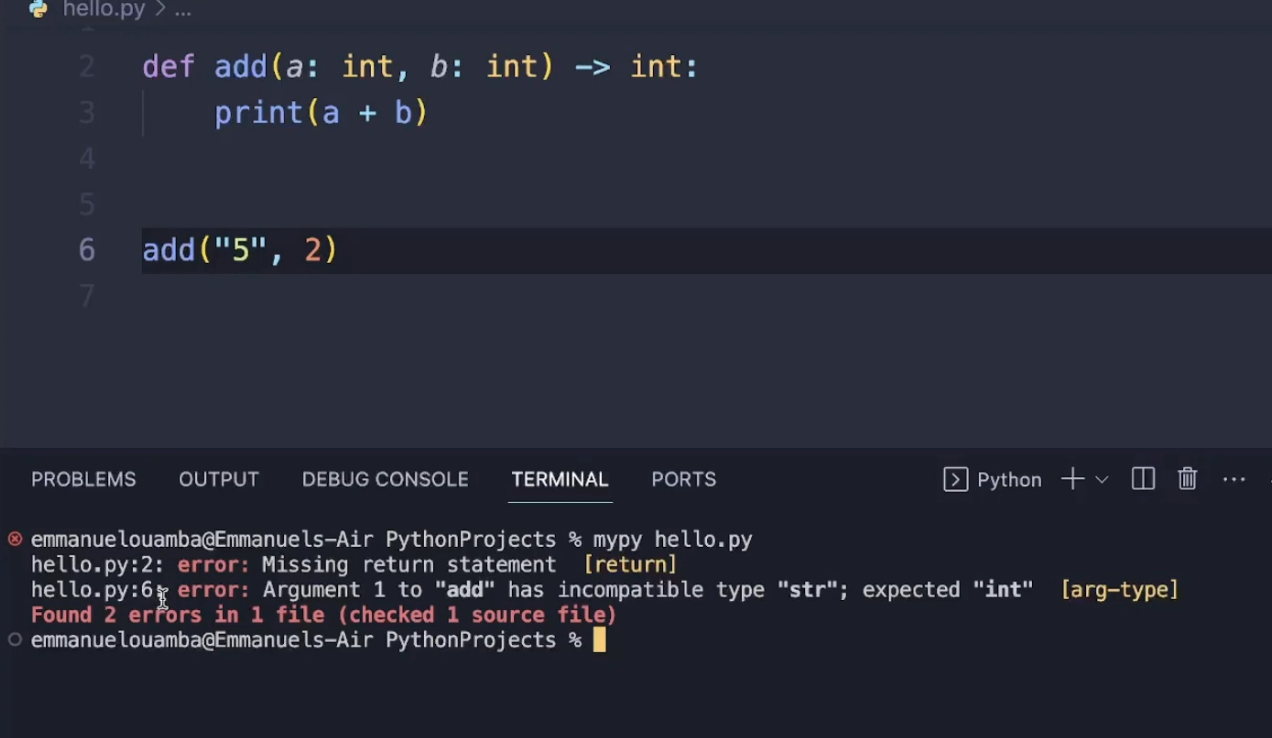This screenshot has width=1272, height=738.
Task: Click the Python file icon in breadcrumb
Action: pos(38,9)
